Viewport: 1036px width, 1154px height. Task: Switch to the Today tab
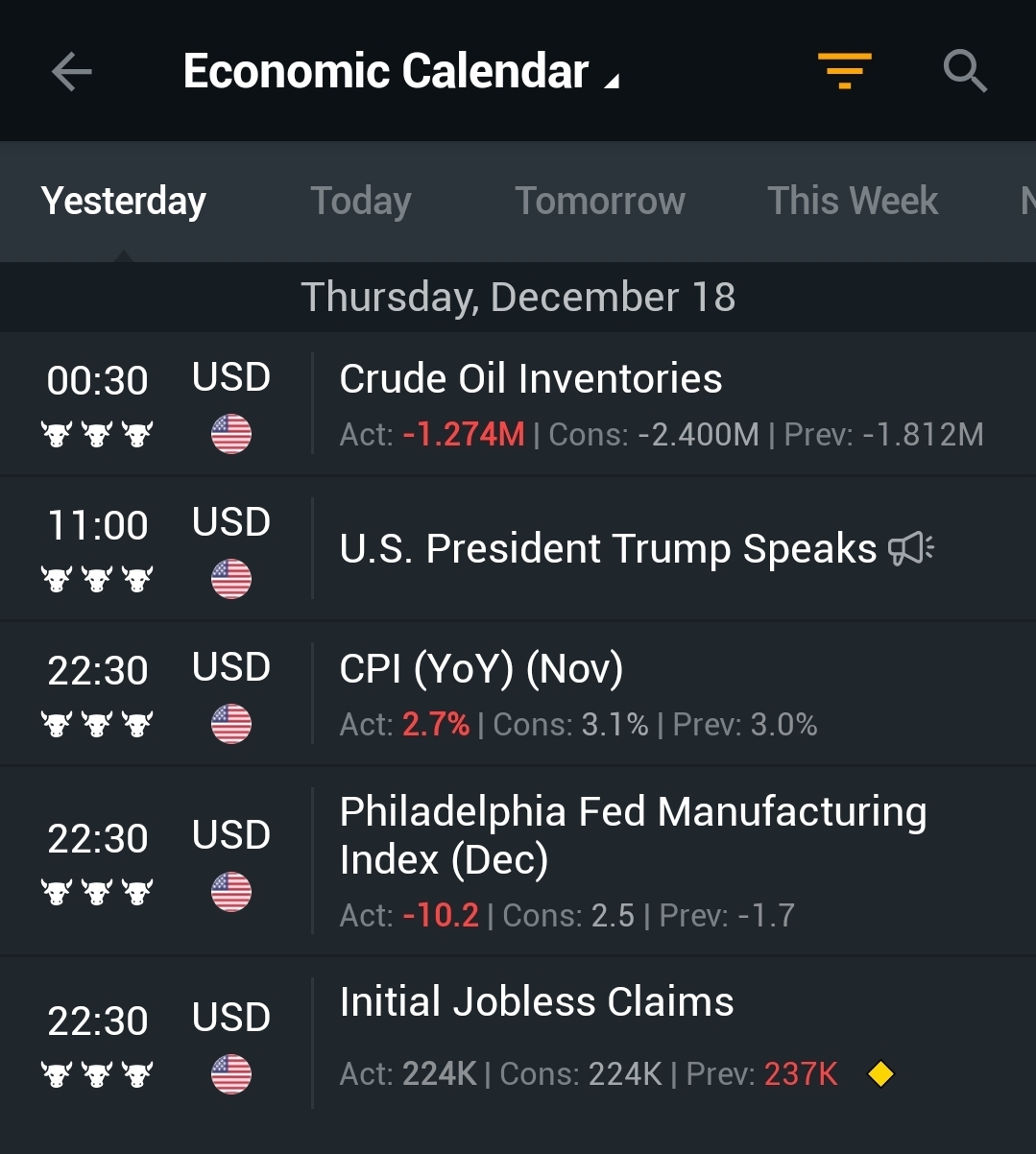360,201
